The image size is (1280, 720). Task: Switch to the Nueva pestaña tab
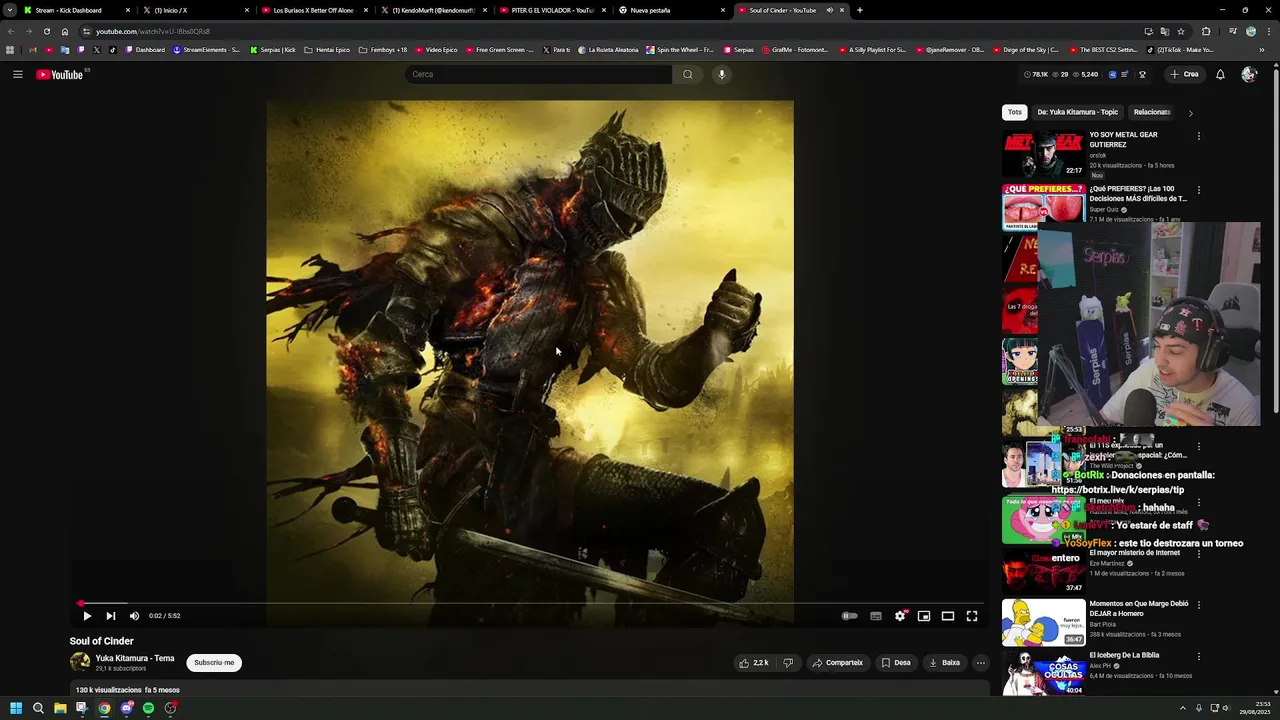click(672, 10)
